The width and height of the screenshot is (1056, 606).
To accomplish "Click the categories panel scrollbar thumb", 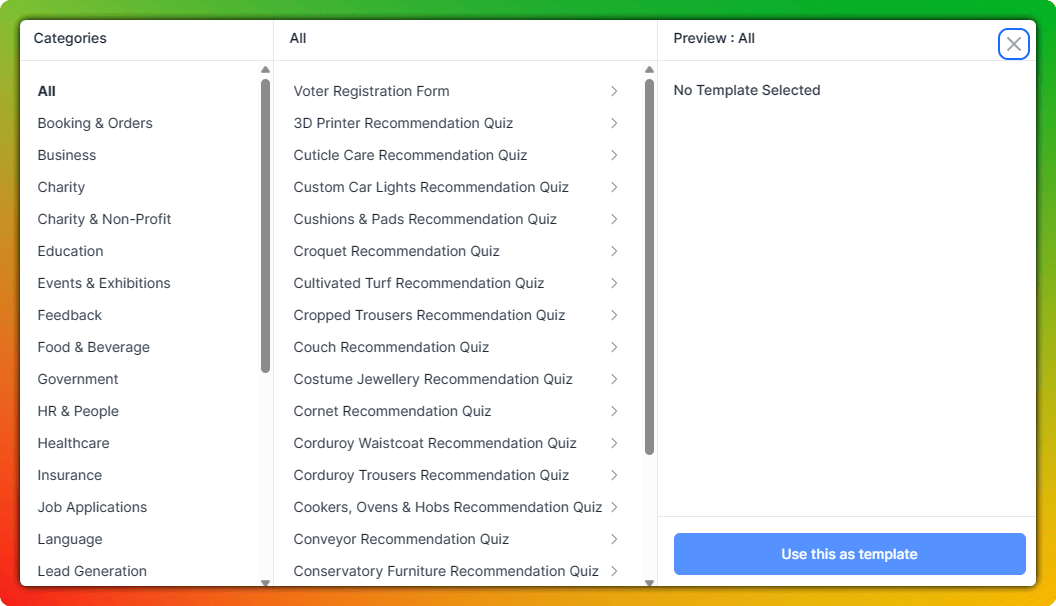I will coord(265,225).
